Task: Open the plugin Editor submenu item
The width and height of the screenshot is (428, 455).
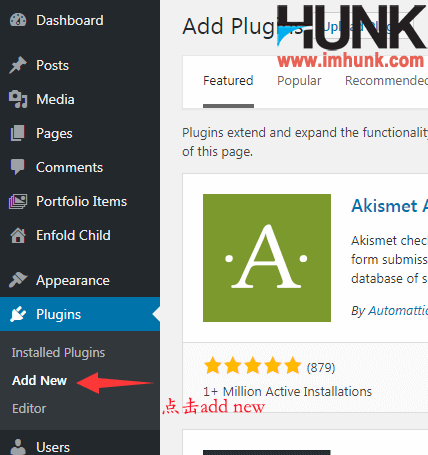Action: [29, 409]
